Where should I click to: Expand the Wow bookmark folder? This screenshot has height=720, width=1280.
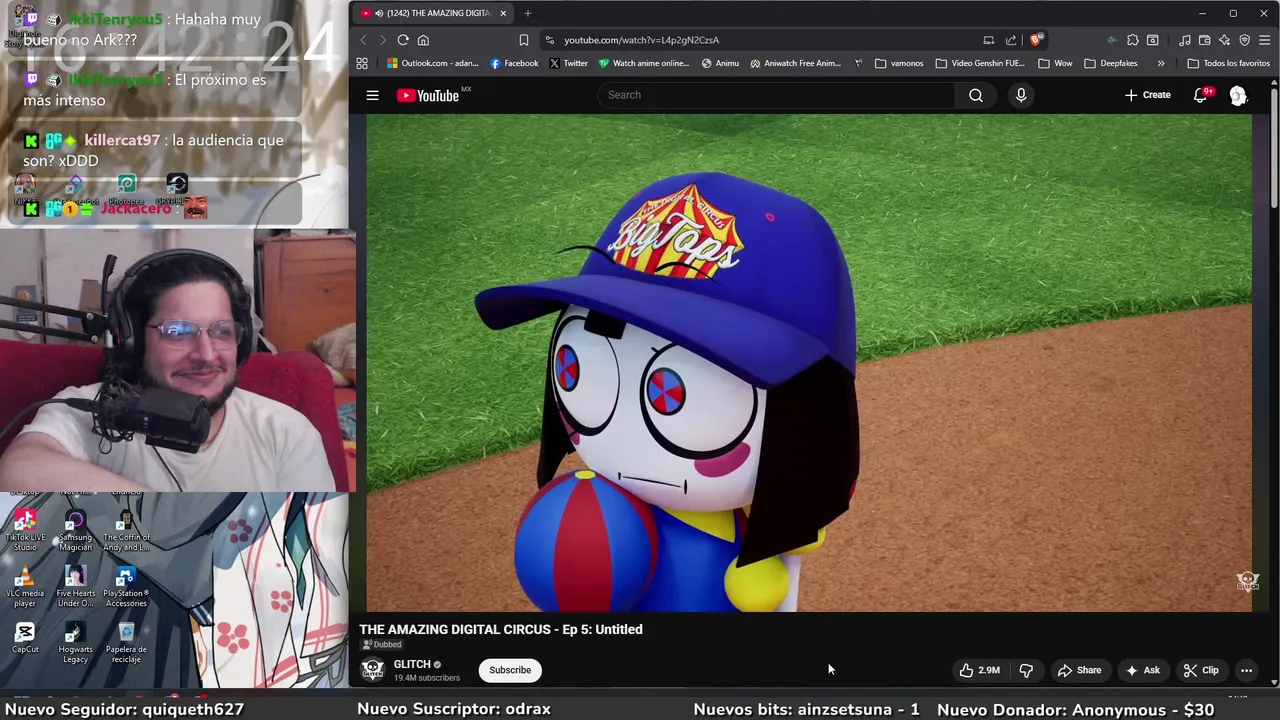(1055, 63)
